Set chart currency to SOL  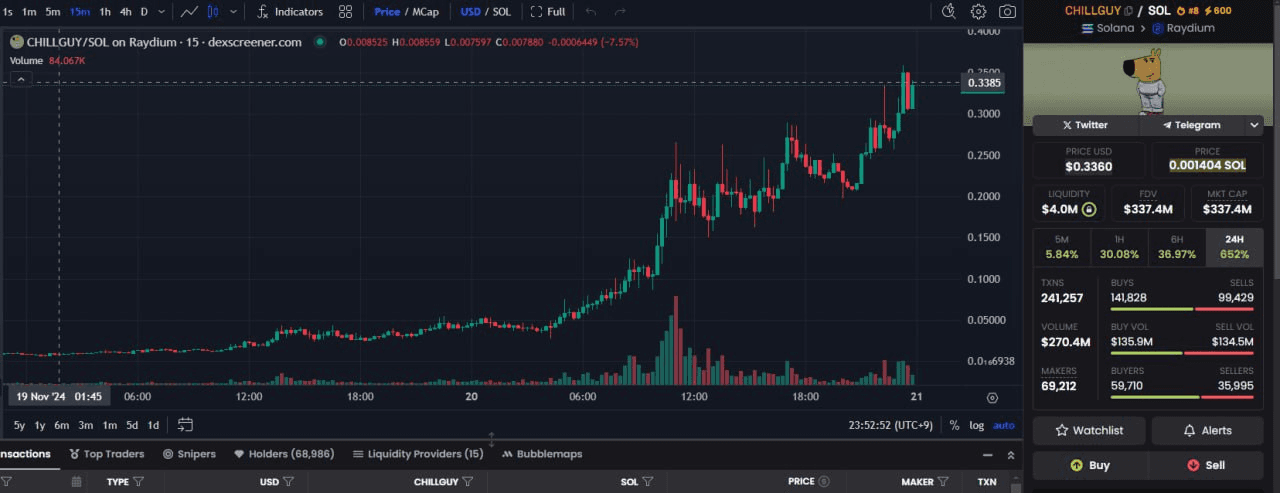tap(502, 12)
